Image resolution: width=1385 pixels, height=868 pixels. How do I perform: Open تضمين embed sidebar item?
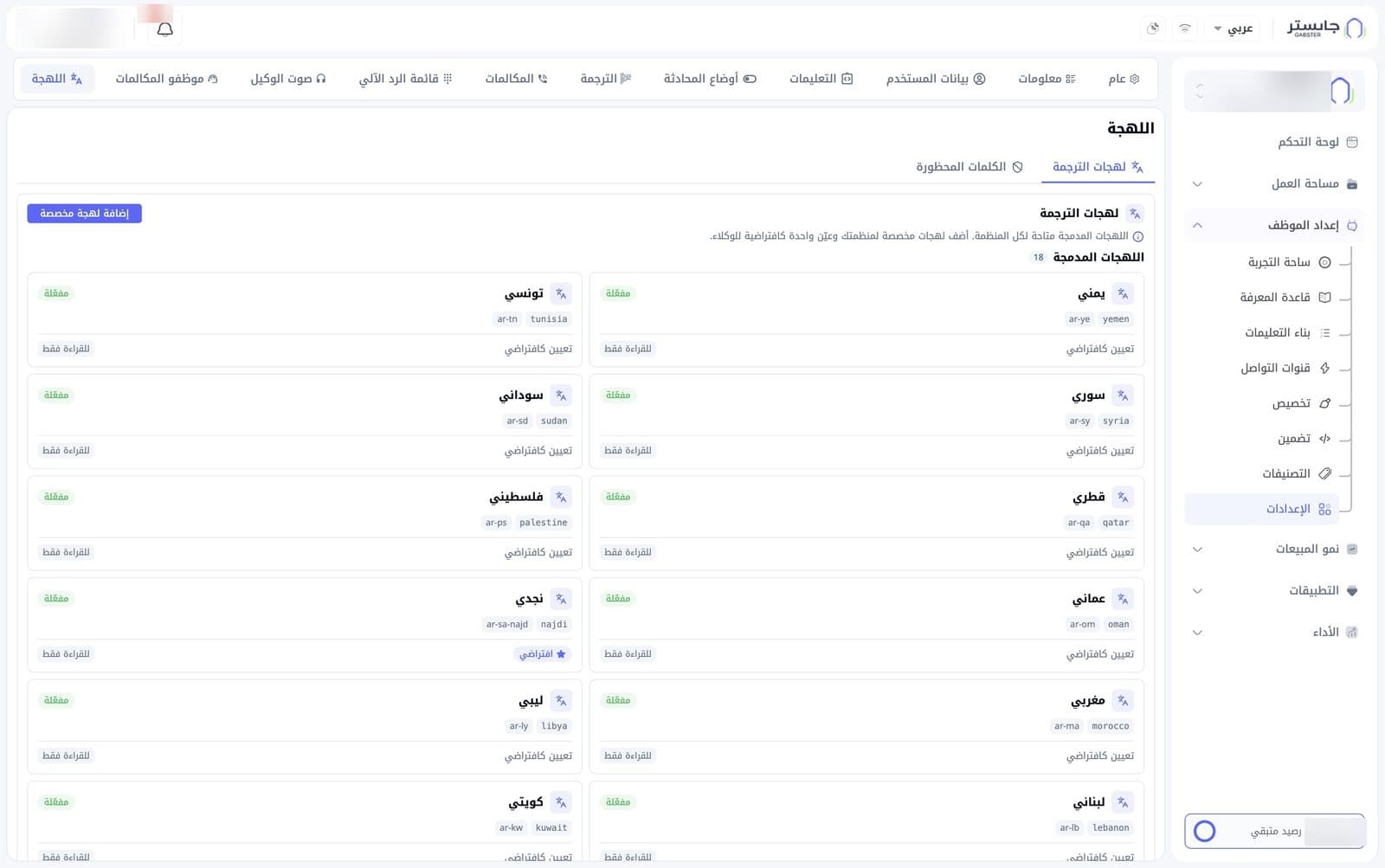[1304, 439]
